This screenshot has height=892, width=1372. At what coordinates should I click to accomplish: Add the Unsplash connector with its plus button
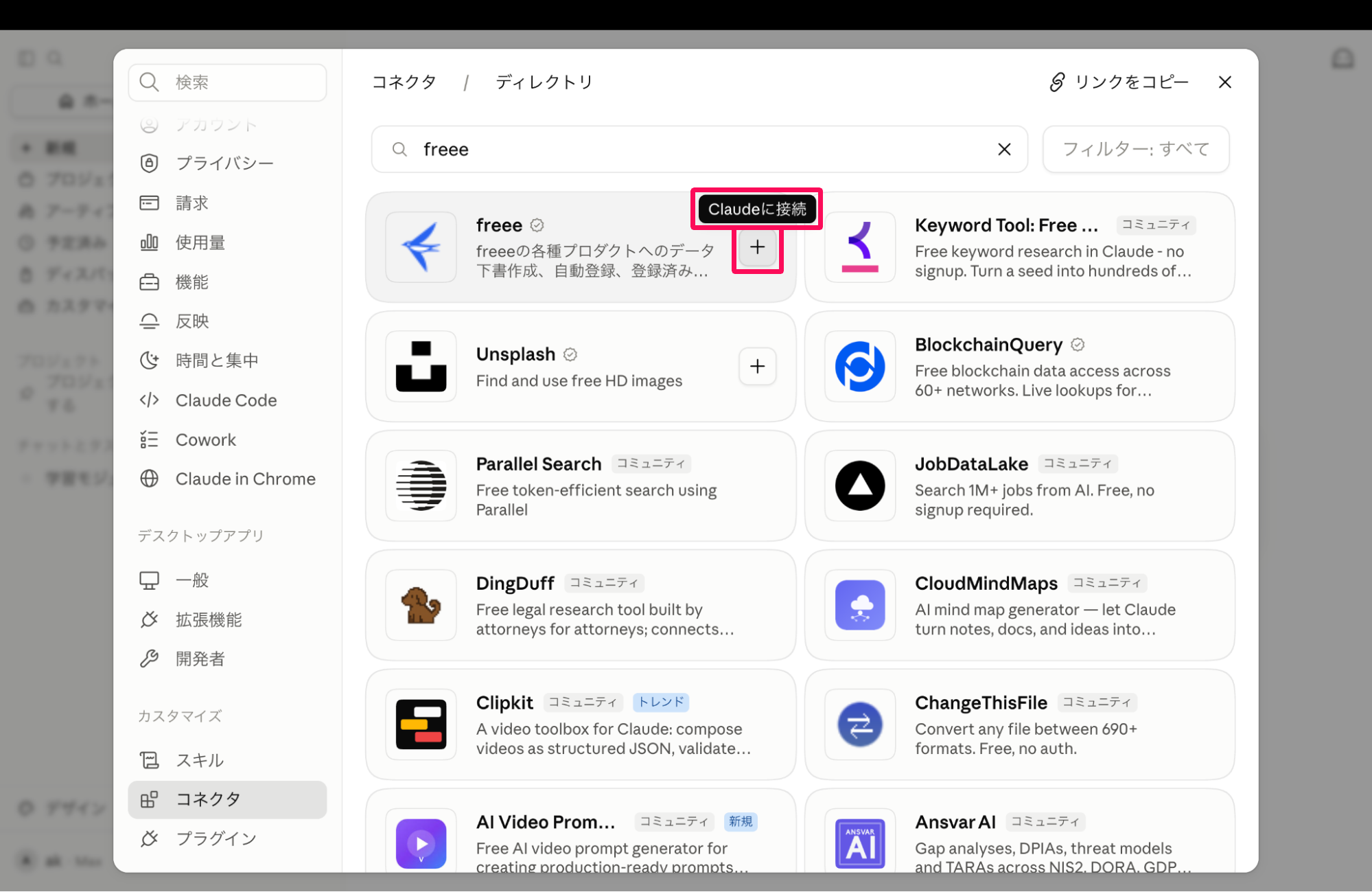[x=757, y=367]
